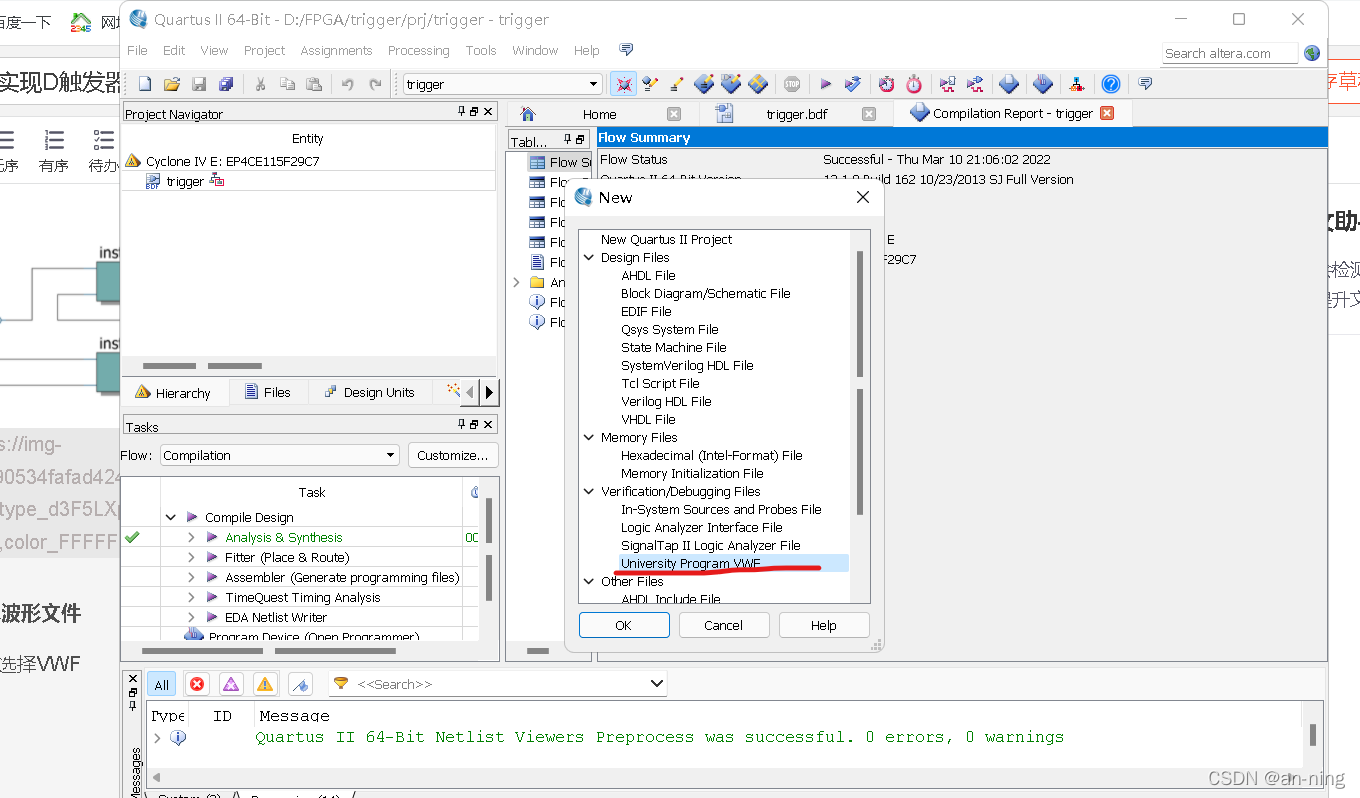Click the Customize... button
This screenshot has width=1360, height=798.
tap(452, 455)
